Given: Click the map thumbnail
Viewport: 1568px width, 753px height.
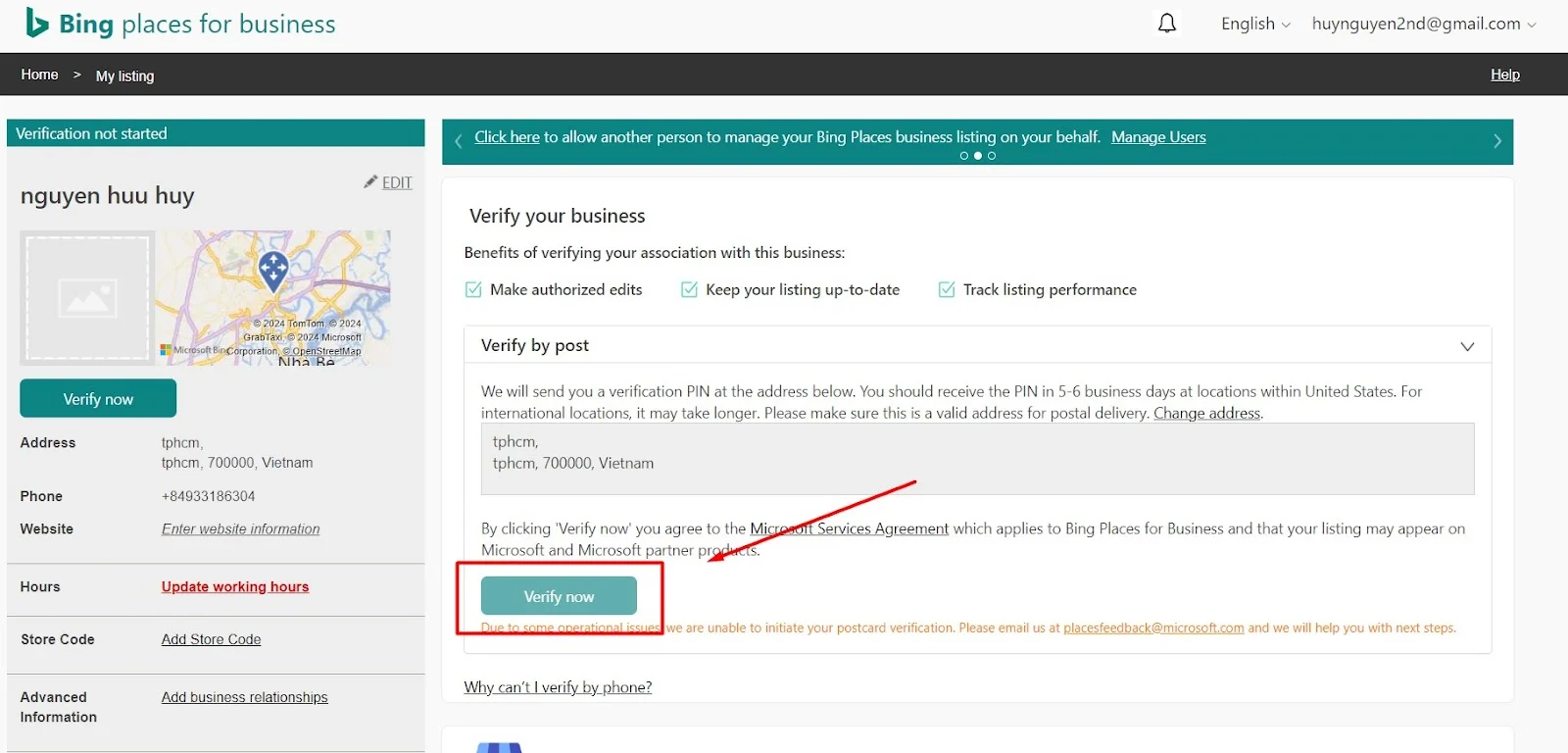Looking at the screenshot, I should pyautogui.click(x=273, y=298).
